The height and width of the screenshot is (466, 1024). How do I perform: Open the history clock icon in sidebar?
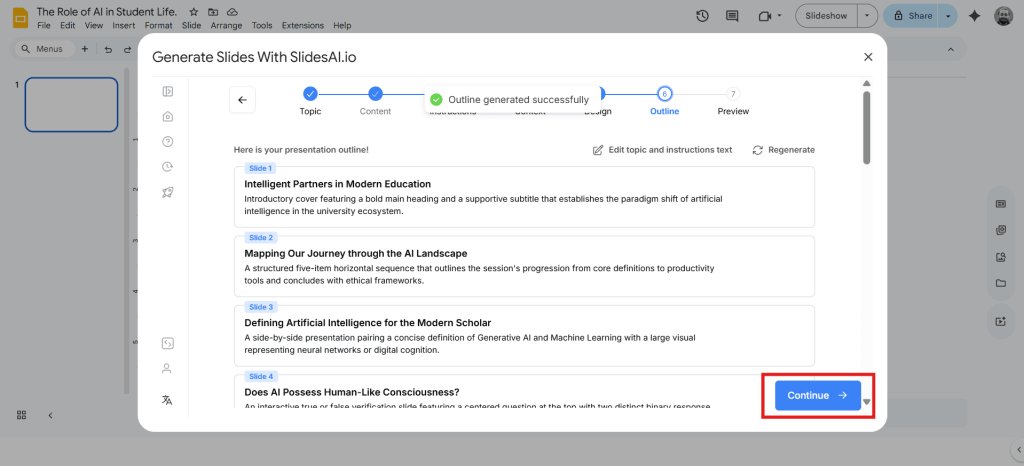[167, 166]
